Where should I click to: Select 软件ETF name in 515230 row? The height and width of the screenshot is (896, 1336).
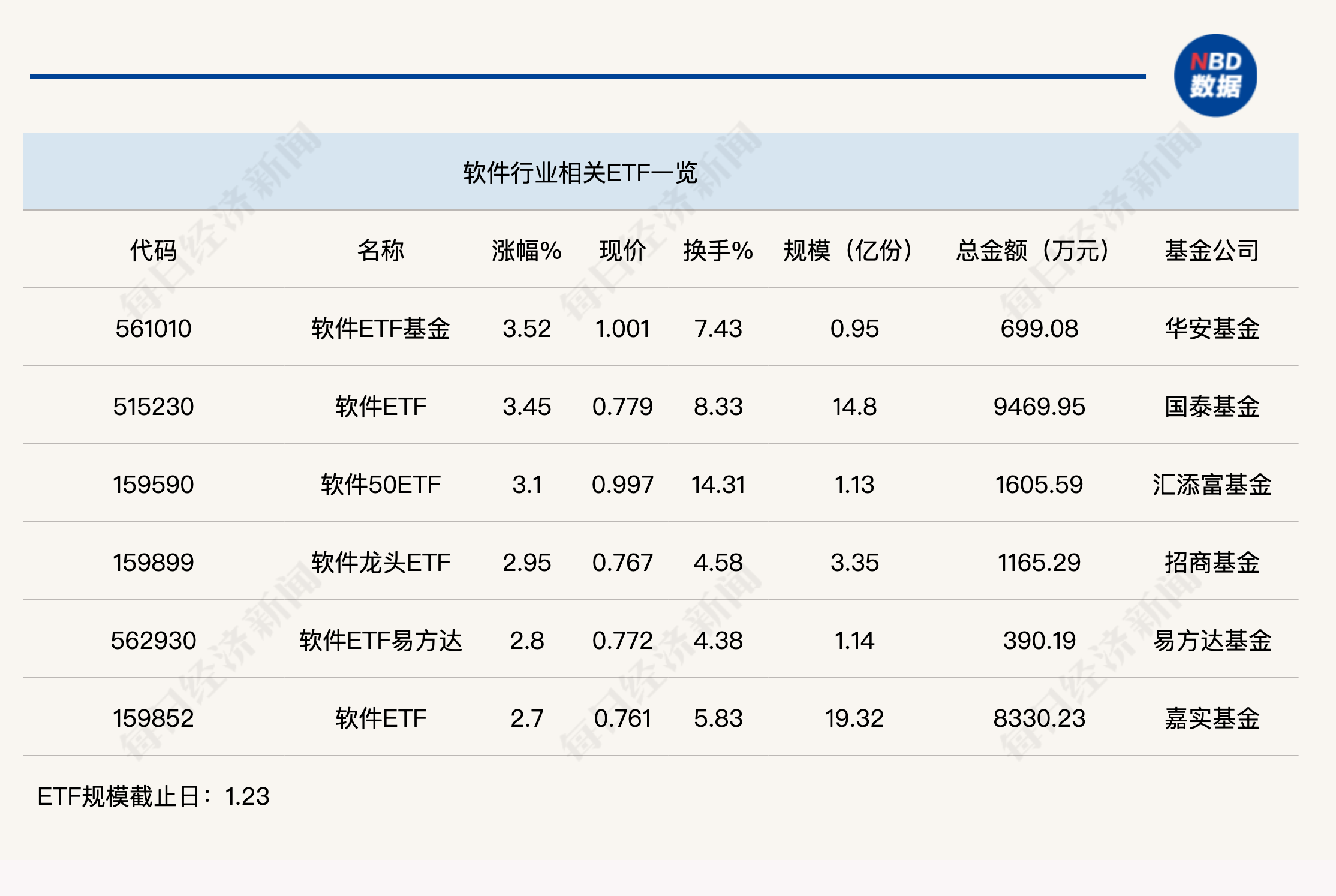pos(381,407)
